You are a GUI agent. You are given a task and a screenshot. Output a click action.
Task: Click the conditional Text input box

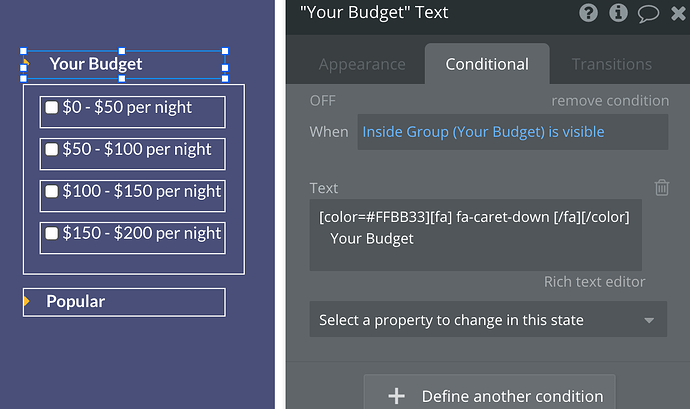[475, 235]
